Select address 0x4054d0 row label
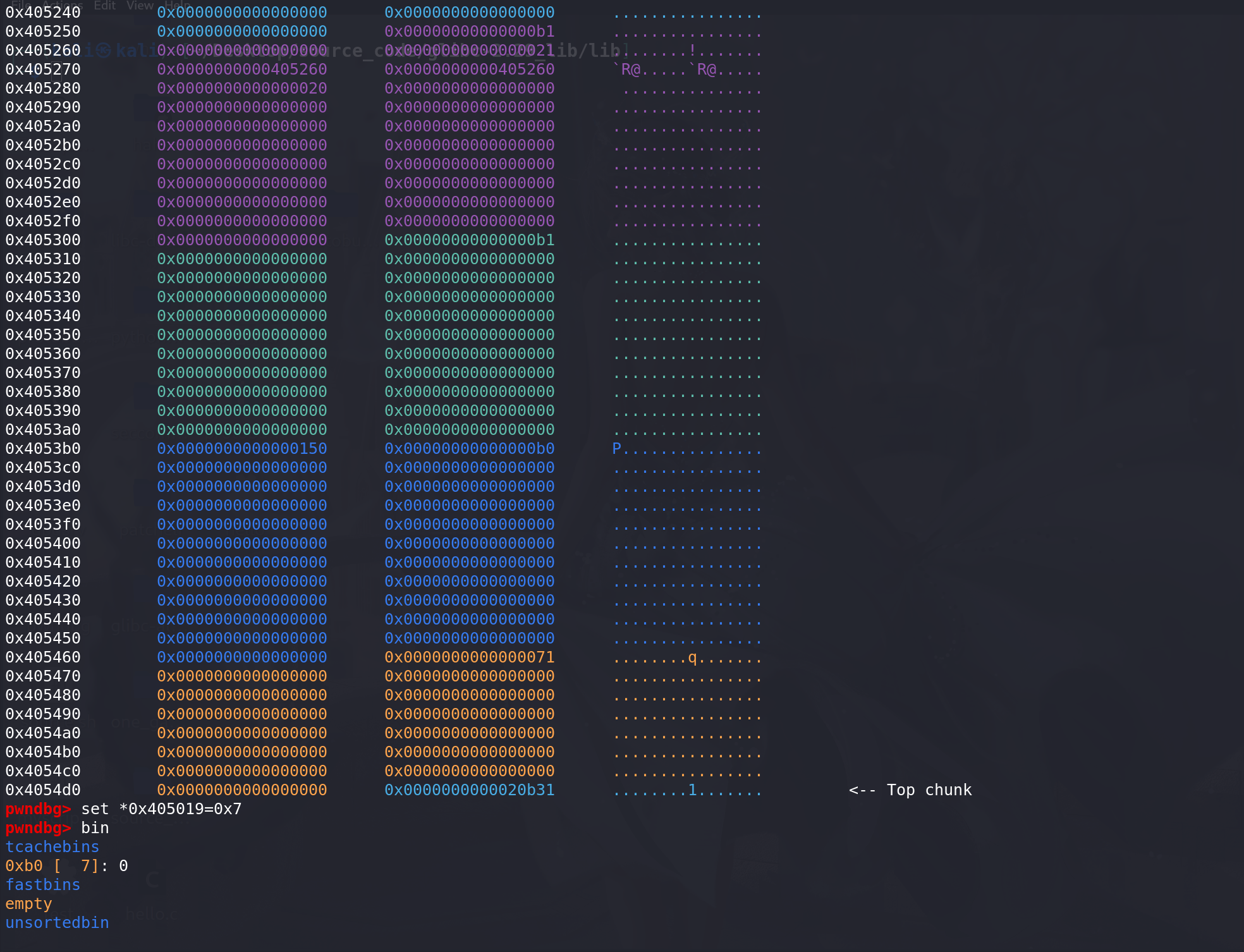1244x952 pixels. pos(43,790)
